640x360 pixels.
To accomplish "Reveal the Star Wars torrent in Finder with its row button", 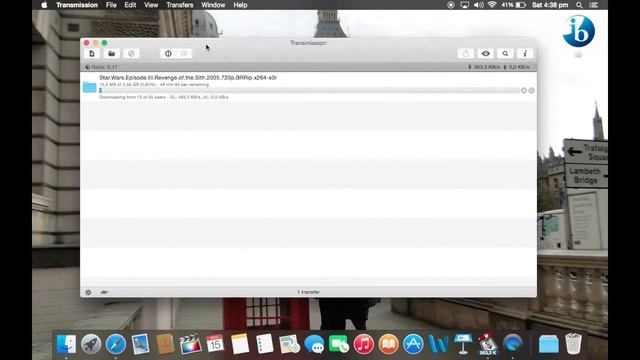I will [531, 91].
